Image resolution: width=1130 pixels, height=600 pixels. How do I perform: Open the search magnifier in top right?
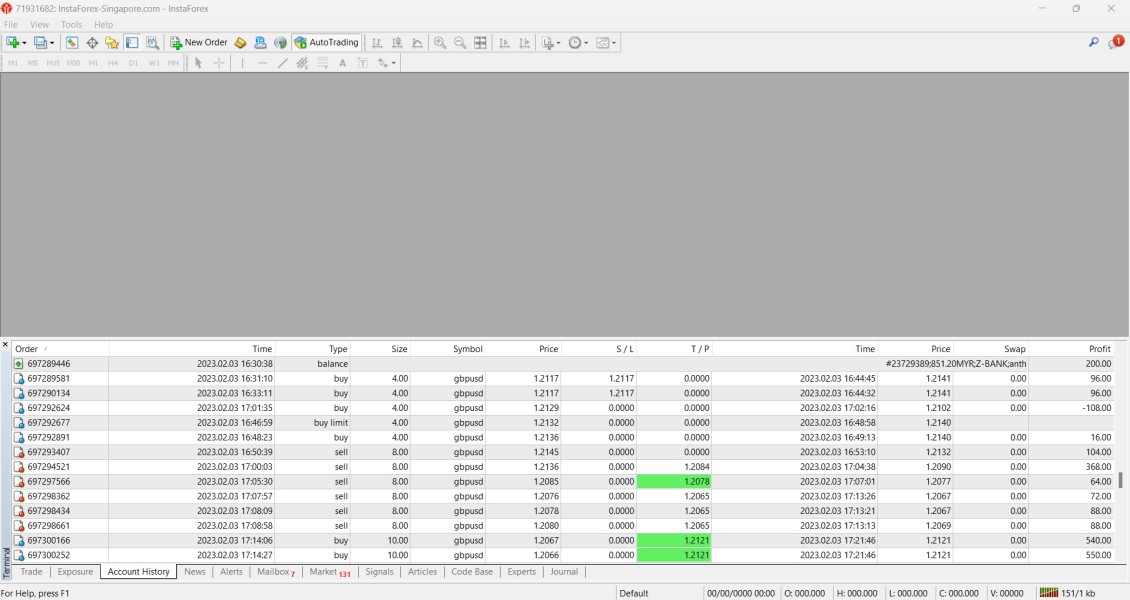tap(1094, 43)
